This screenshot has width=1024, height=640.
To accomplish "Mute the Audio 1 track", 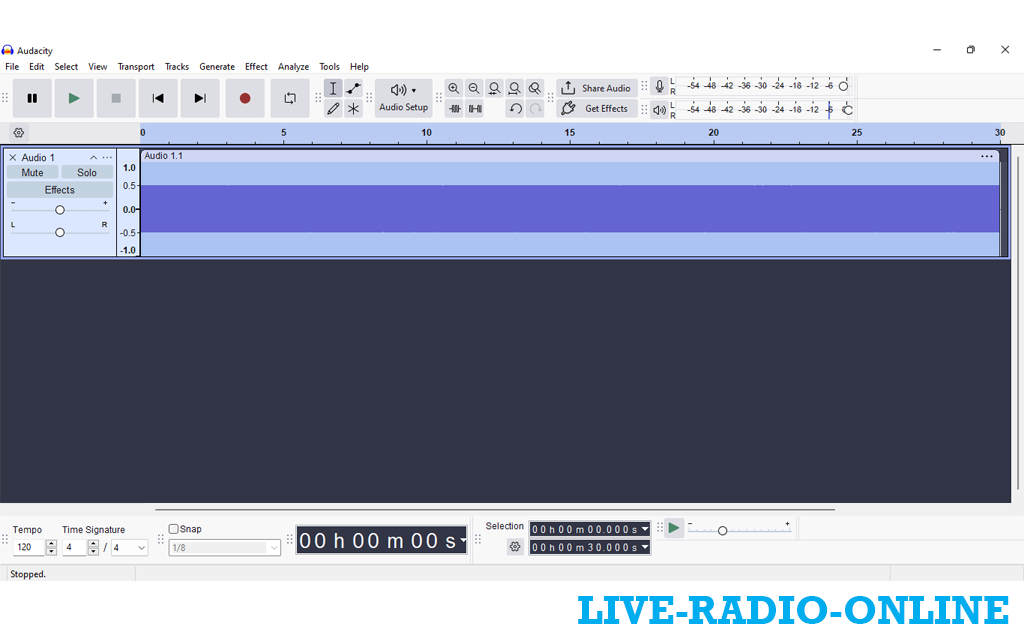I will [33, 172].
